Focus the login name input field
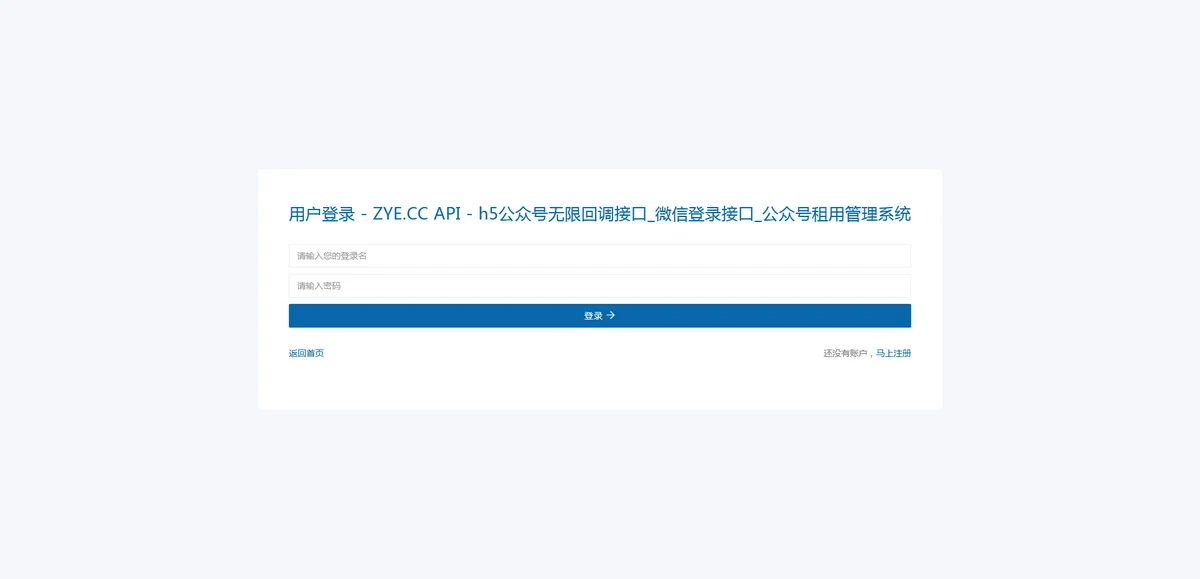 pos(599,256)
